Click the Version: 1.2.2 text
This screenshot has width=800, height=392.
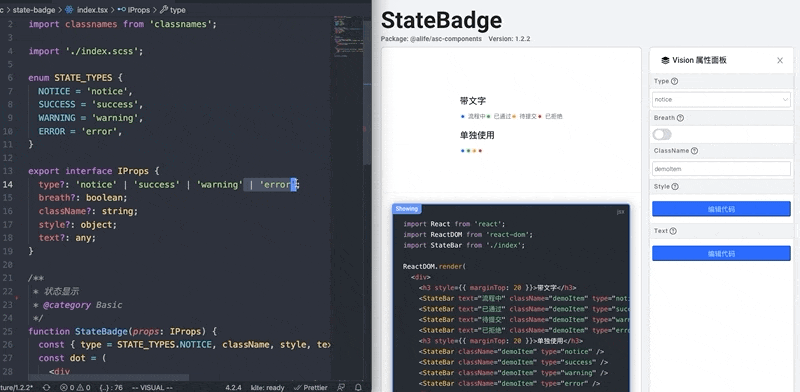pos(509,39)
